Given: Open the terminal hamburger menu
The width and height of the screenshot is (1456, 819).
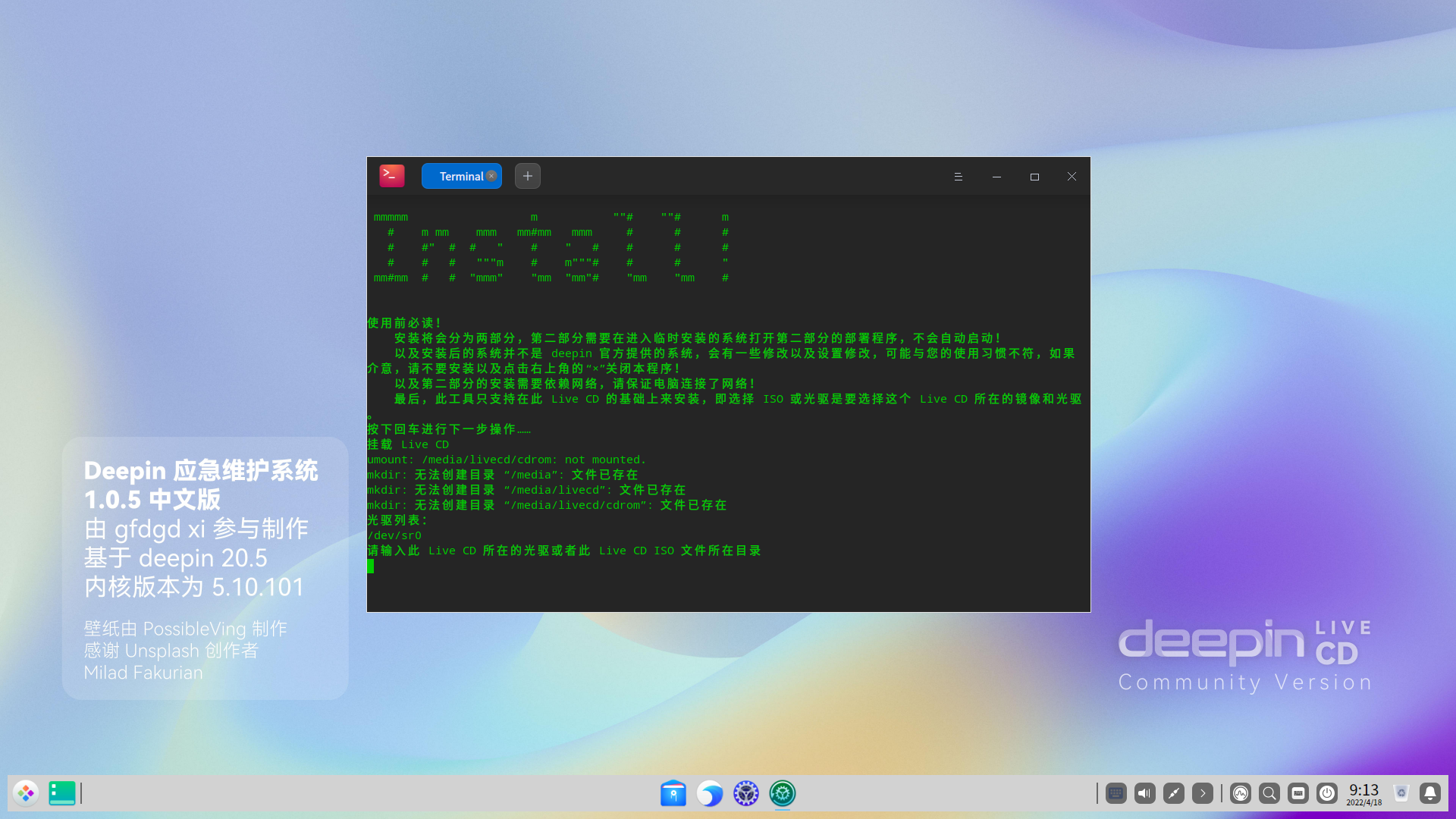Looking at the screenshot, I should click(x=959, y=177).
